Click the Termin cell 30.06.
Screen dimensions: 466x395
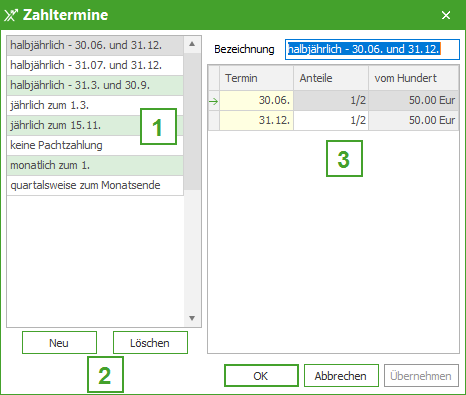pyautogui.click(x=256, y=100)
